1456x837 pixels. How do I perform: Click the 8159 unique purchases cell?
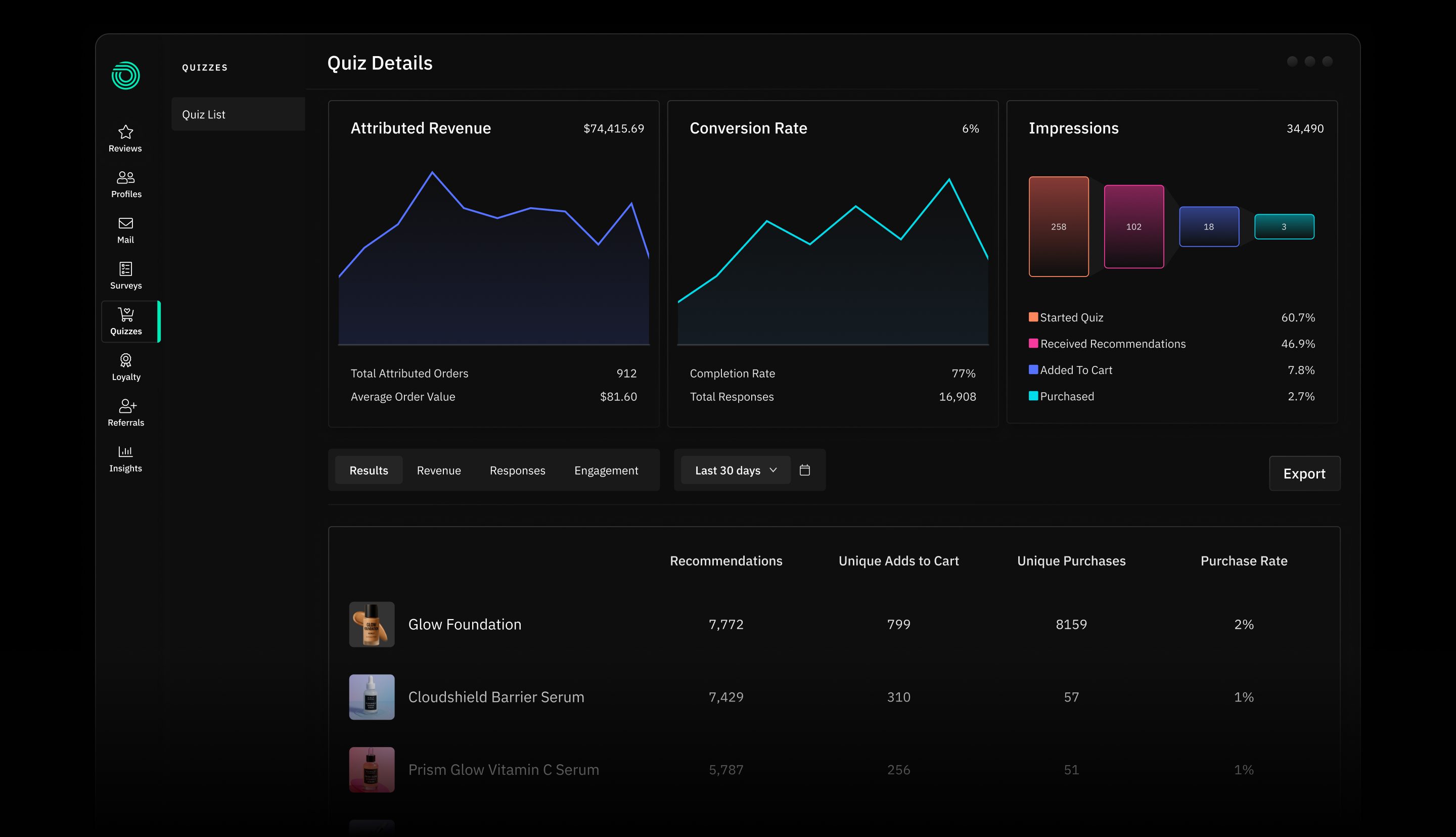[x=1071, y=624]
